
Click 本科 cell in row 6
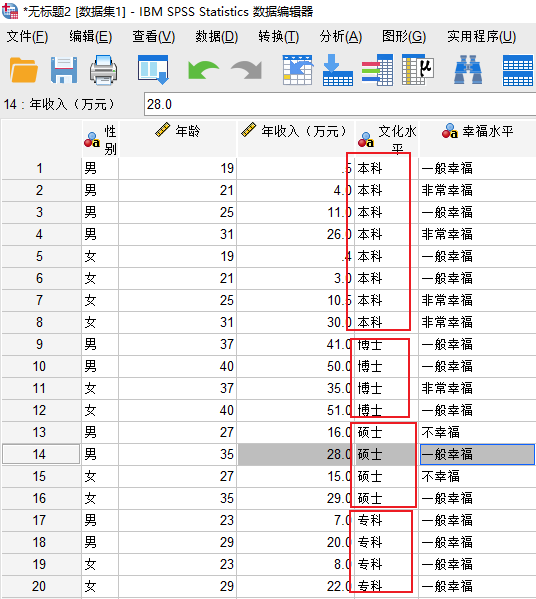click(x=387, y=278)
